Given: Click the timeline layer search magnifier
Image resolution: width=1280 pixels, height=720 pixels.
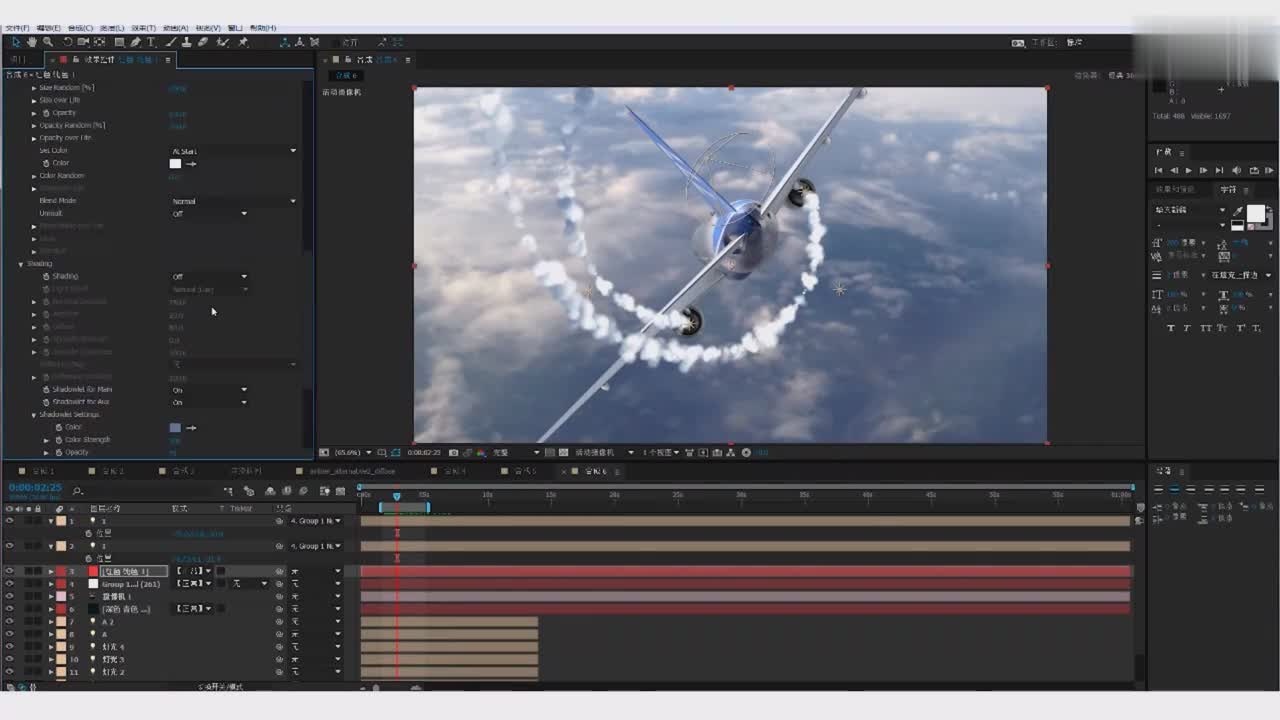Looking at the screenshot, I should 78,491.
